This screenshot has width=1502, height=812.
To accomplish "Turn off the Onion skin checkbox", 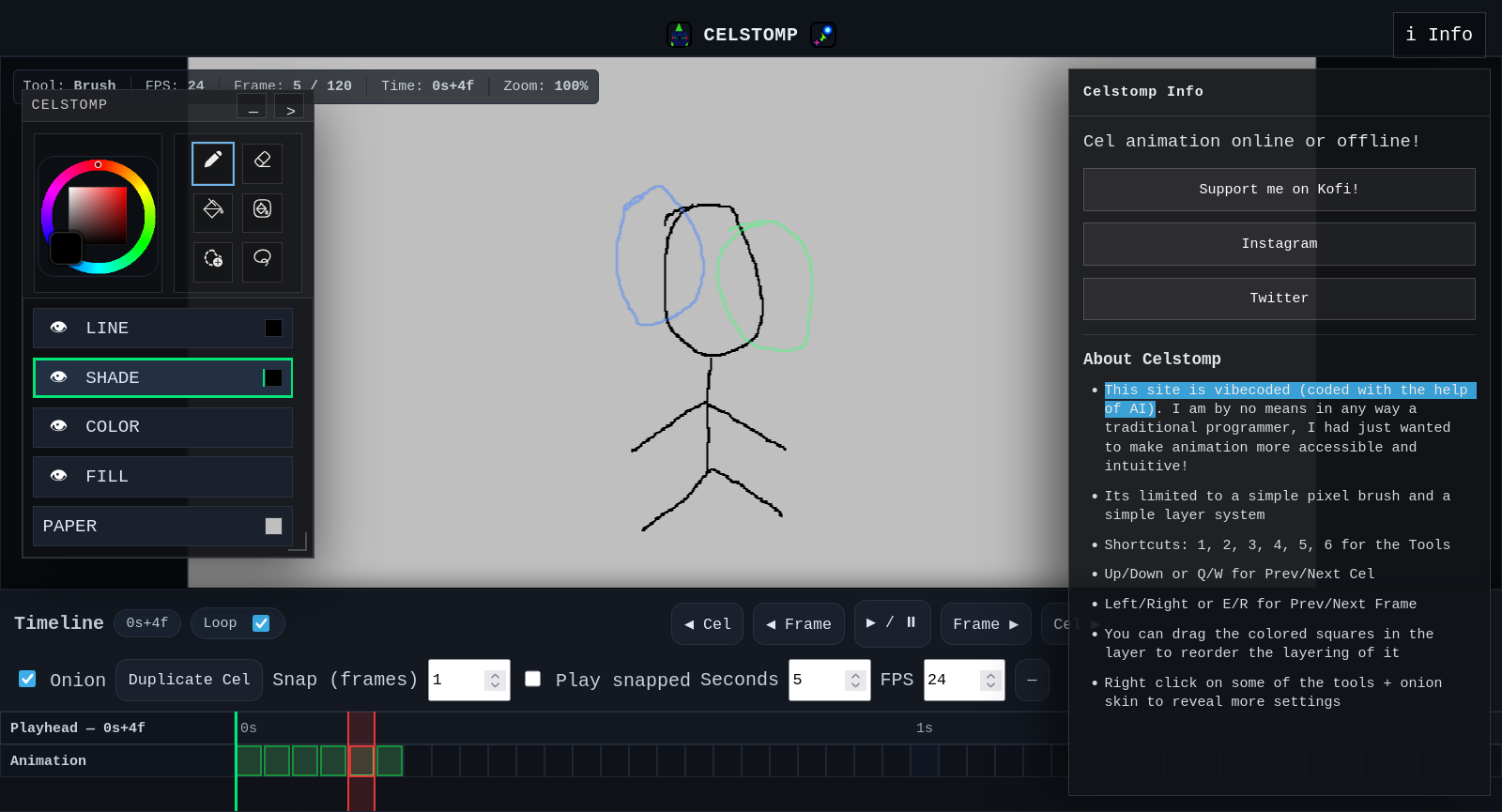I will pyautogui.click(x=28, y=679).
